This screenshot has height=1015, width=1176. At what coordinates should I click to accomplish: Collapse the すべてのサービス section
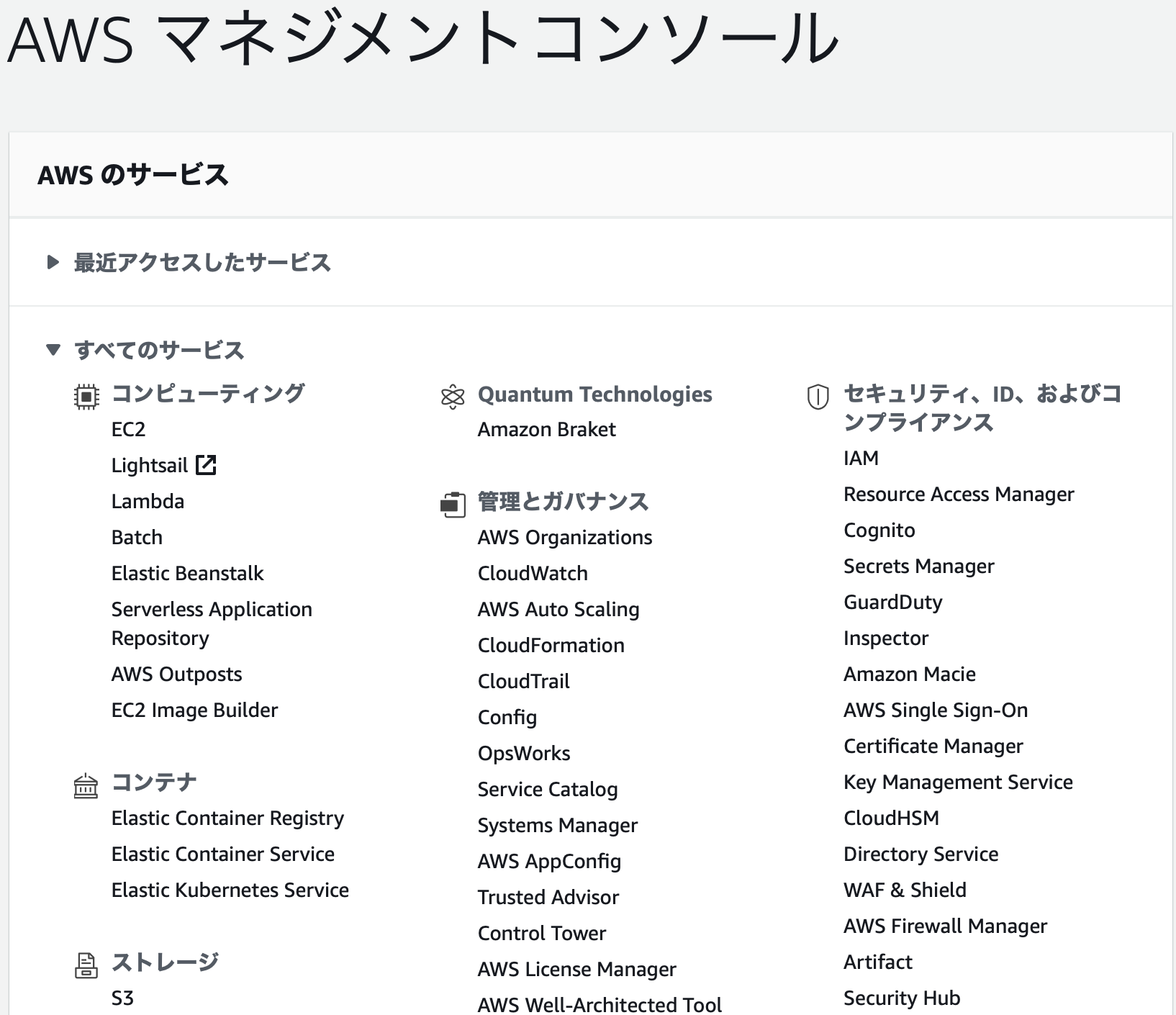click(53, 351)
